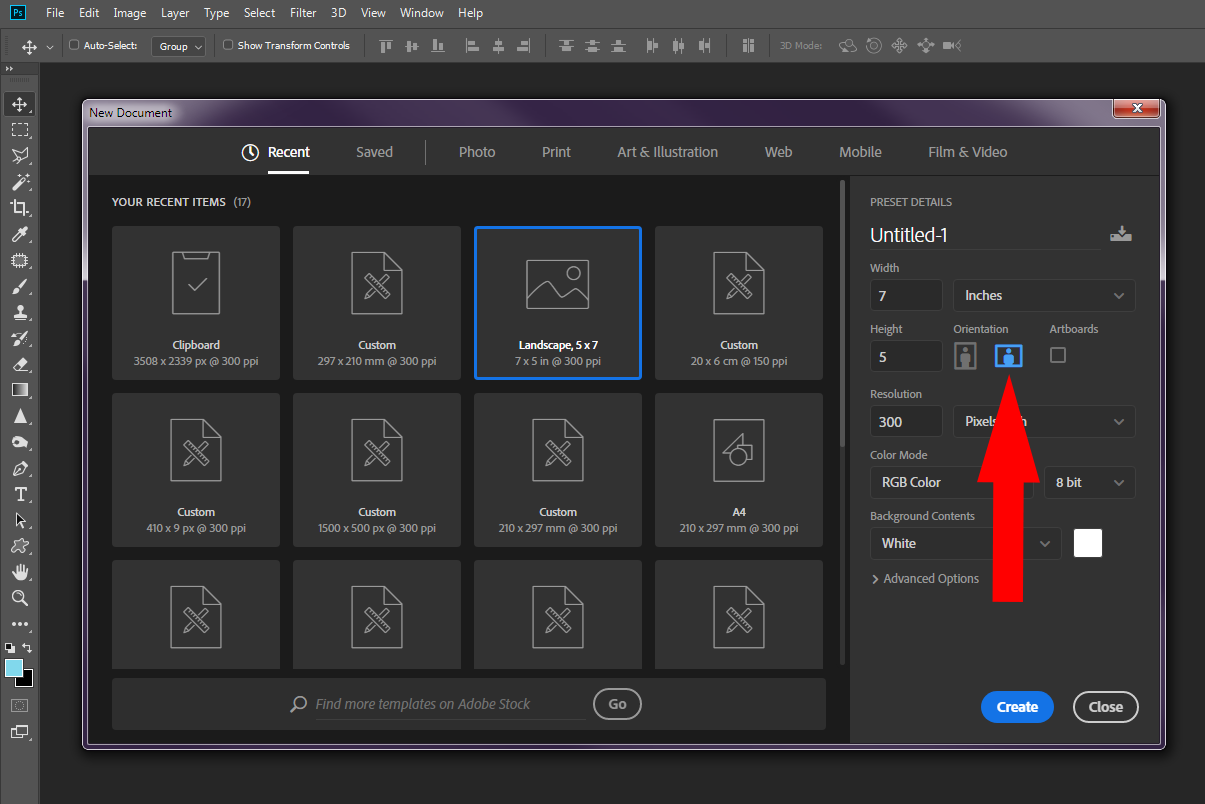Select the Sponge tool
This screenshot has height=804, width=1205.
click(19, 442)
